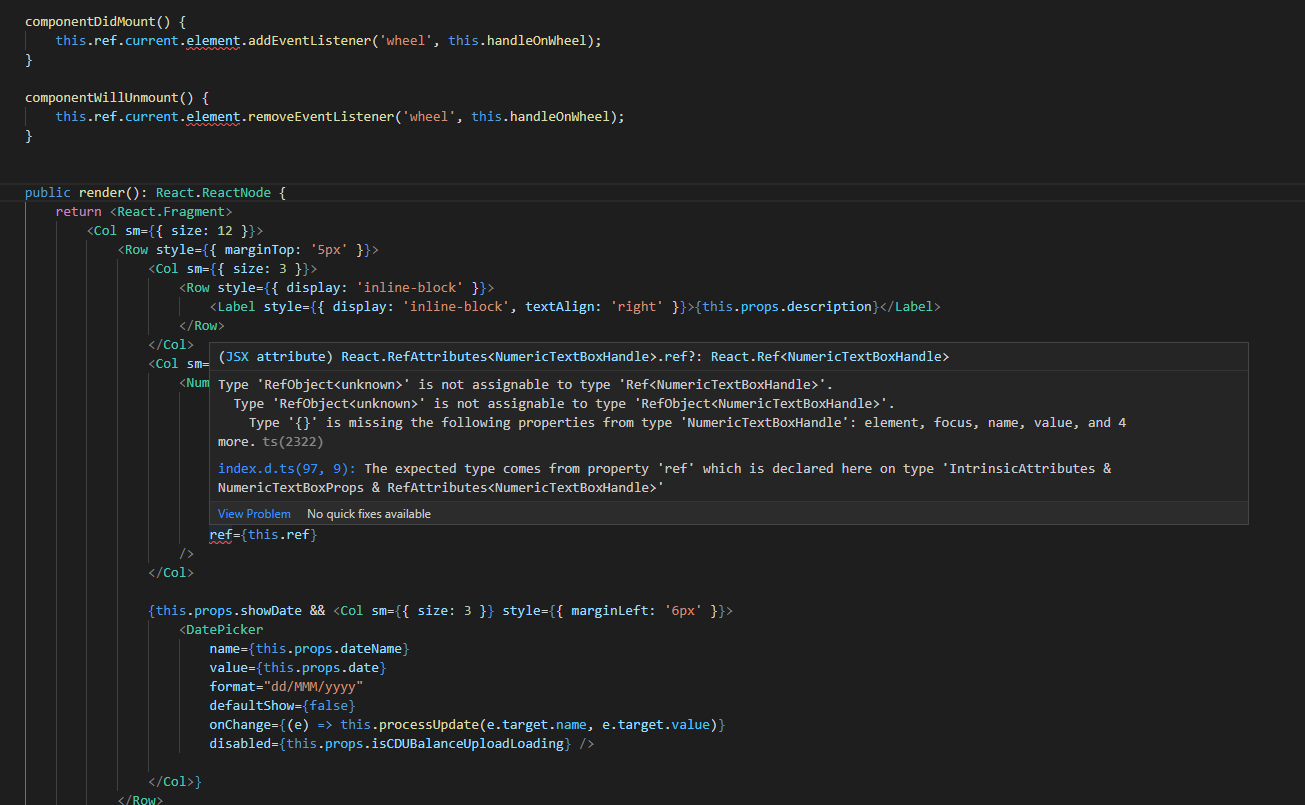
Task: Click the this.props.showDate condition
Action: (x=228, y=611)
